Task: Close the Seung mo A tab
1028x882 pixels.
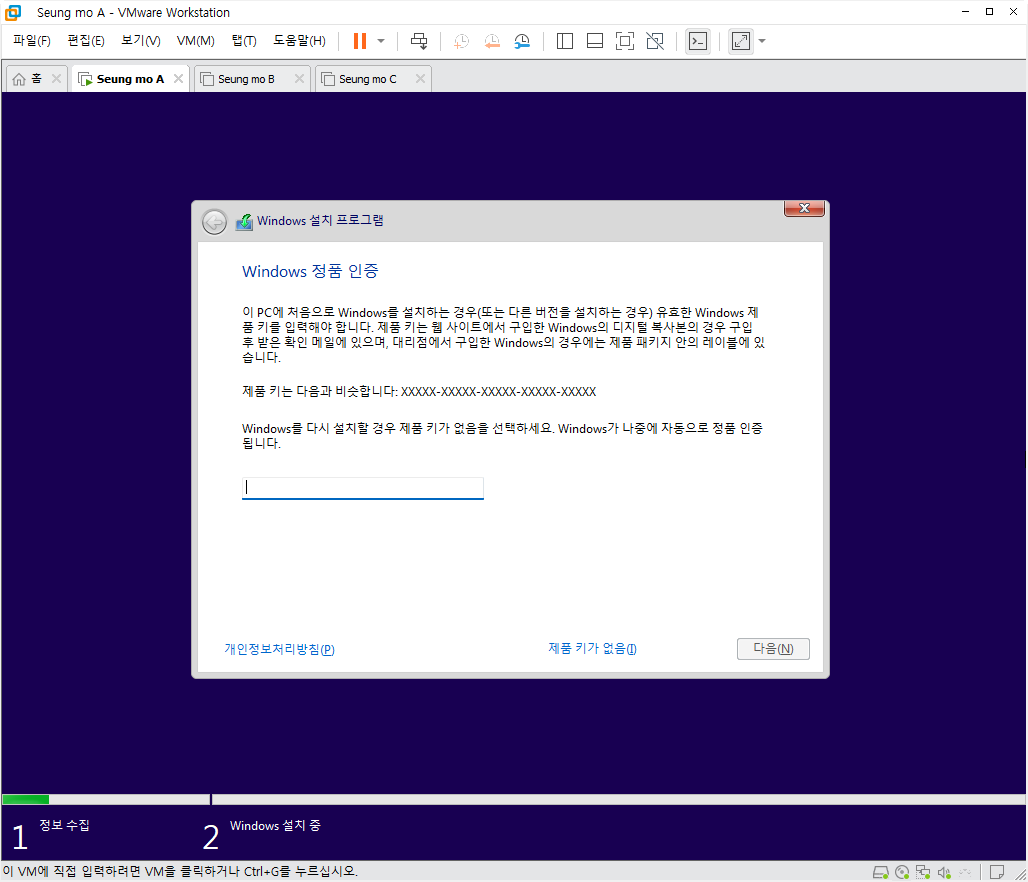Action: point(178,79)
